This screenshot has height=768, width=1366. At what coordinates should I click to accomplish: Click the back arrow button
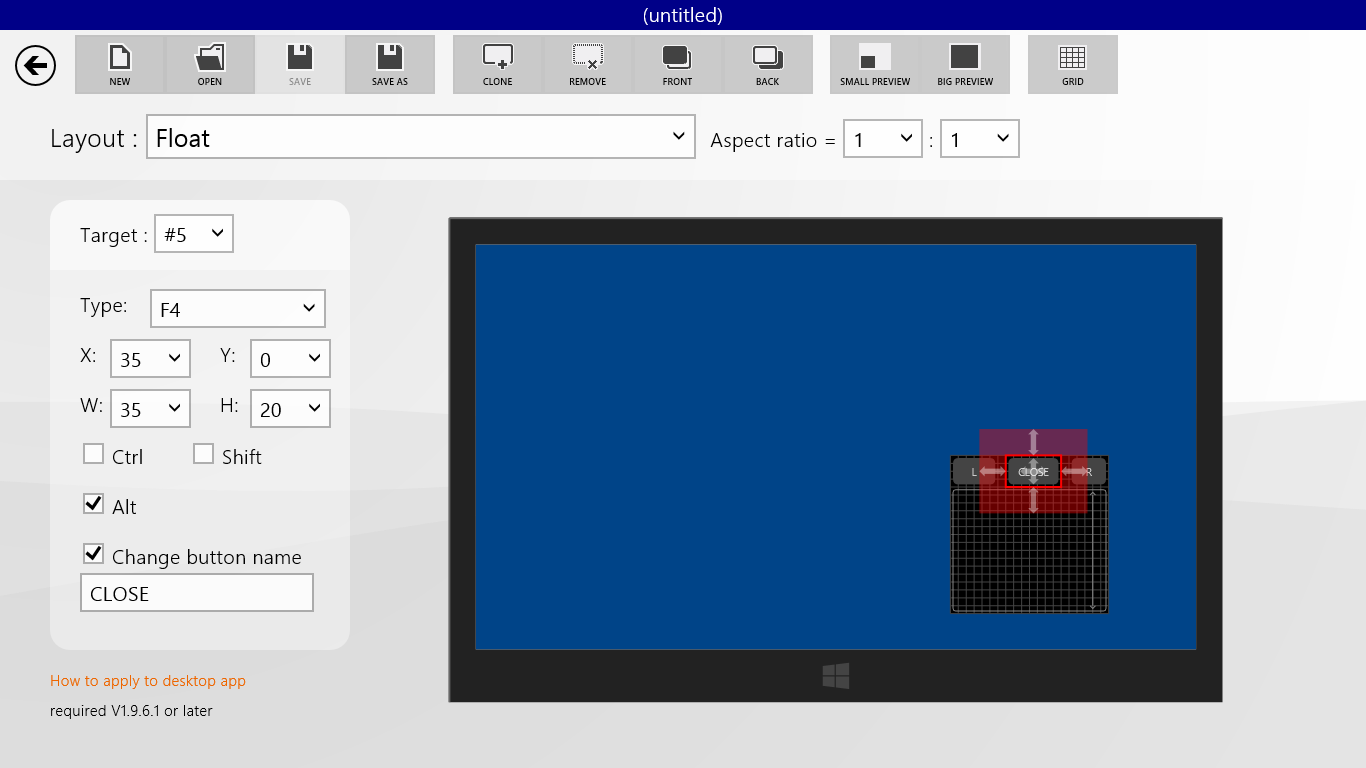pyautogui.click(x=35, y=65)
